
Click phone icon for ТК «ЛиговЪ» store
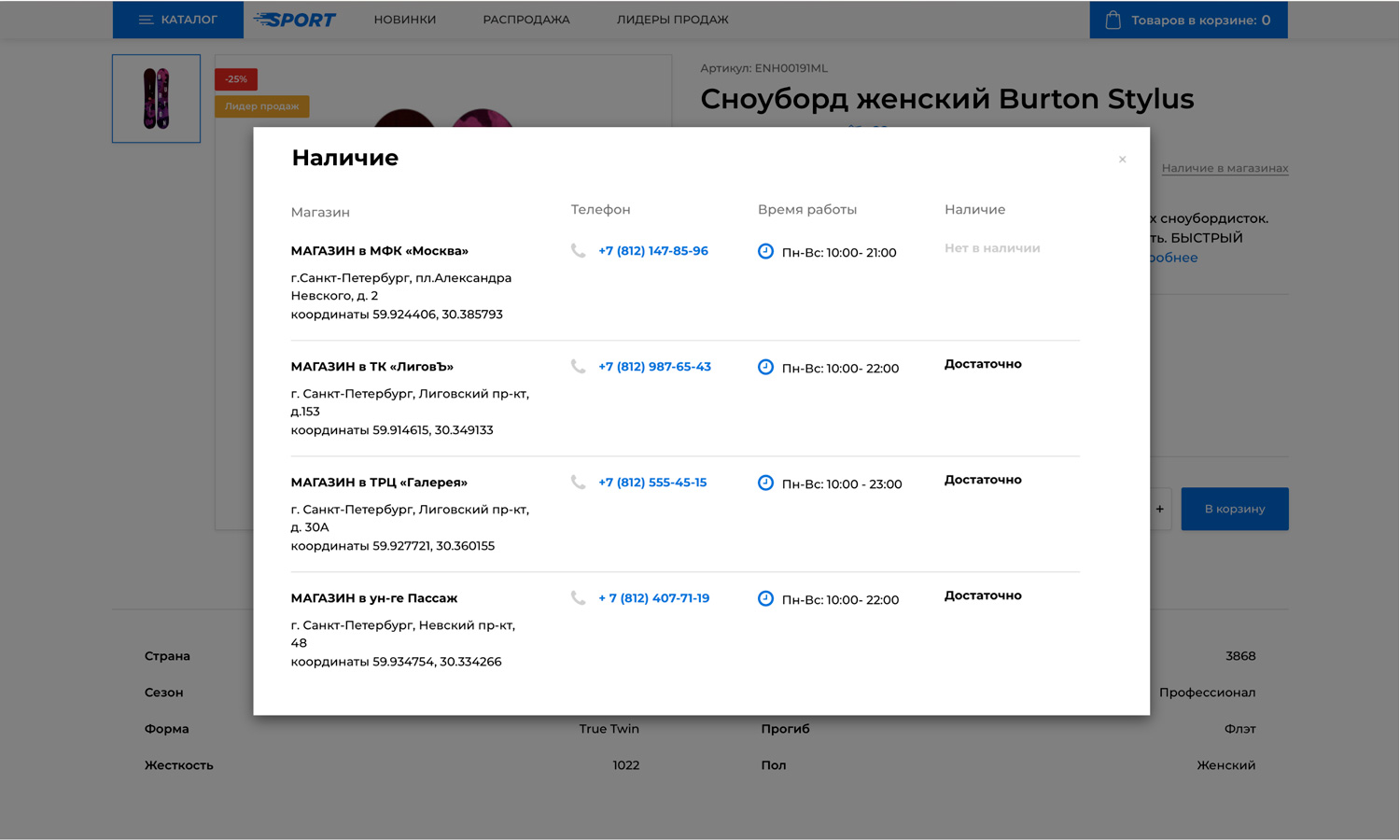point(579,367)
